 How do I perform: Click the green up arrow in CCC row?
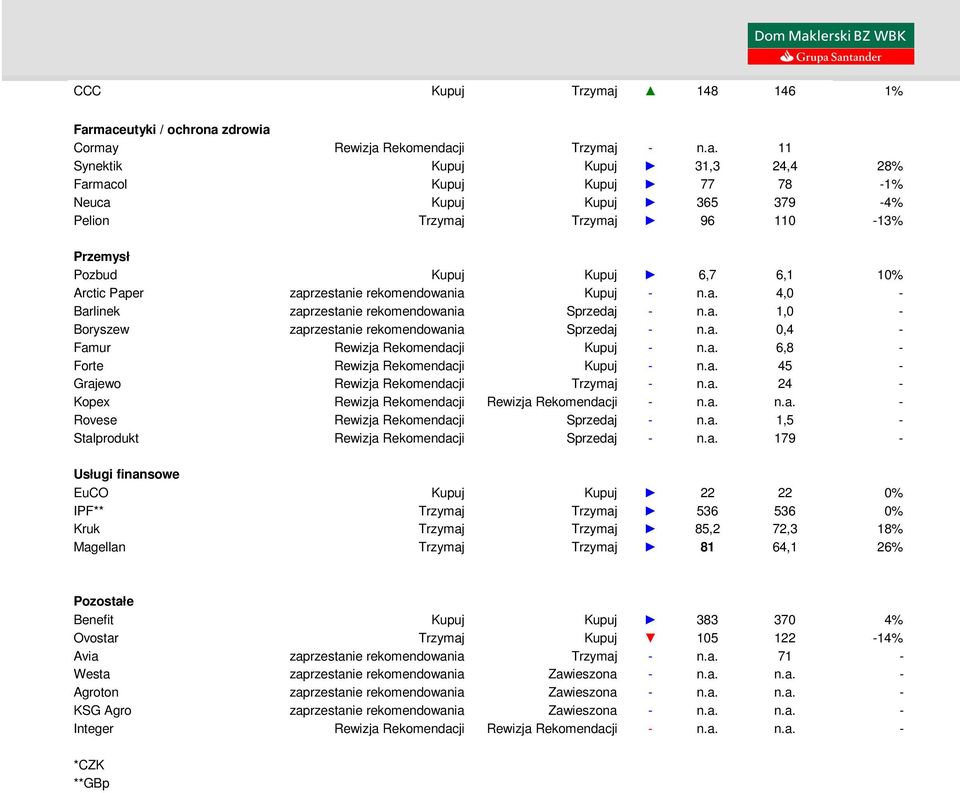[650, 91]
